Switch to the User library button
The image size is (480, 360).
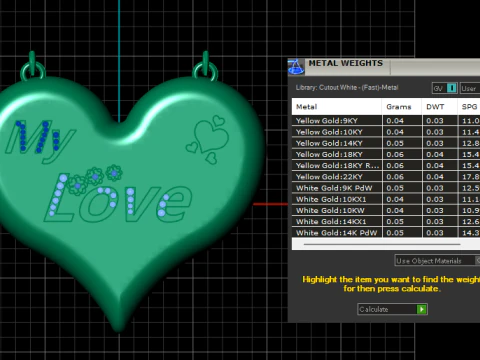pos(470,88)
